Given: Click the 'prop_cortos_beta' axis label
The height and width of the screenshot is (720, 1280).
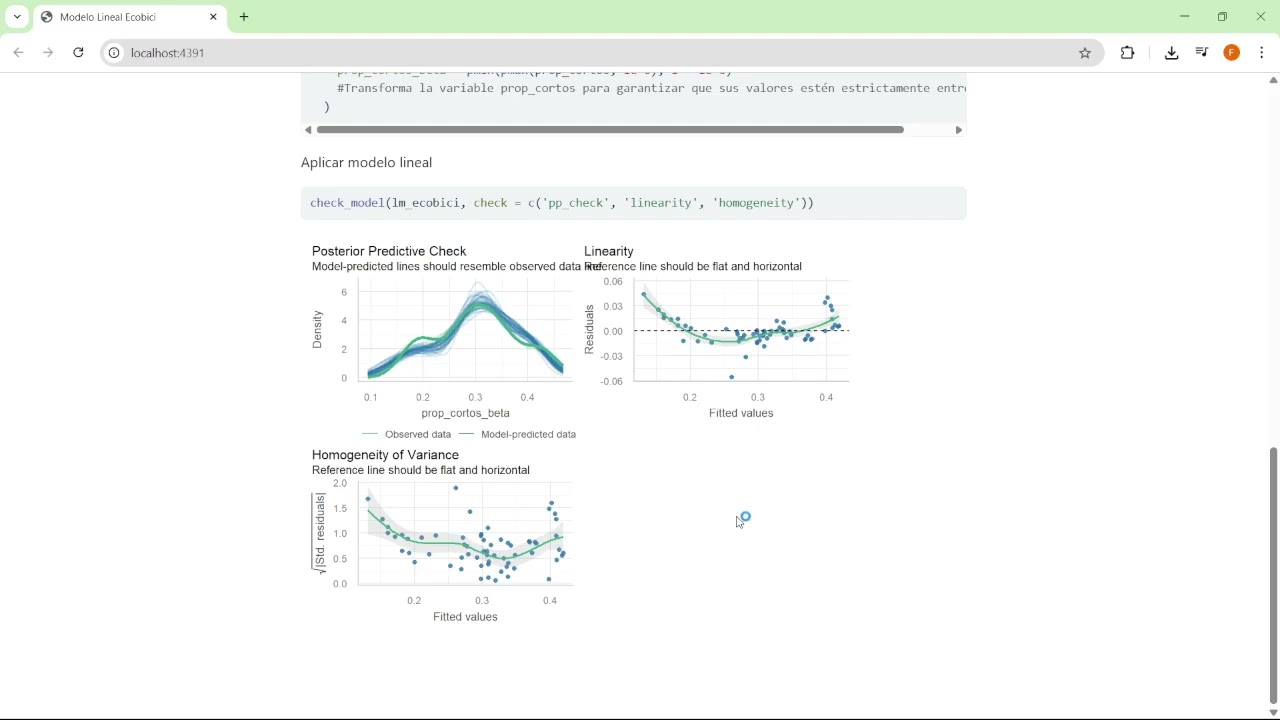Looking at the screenshot, I should click(x=466, y=413).
